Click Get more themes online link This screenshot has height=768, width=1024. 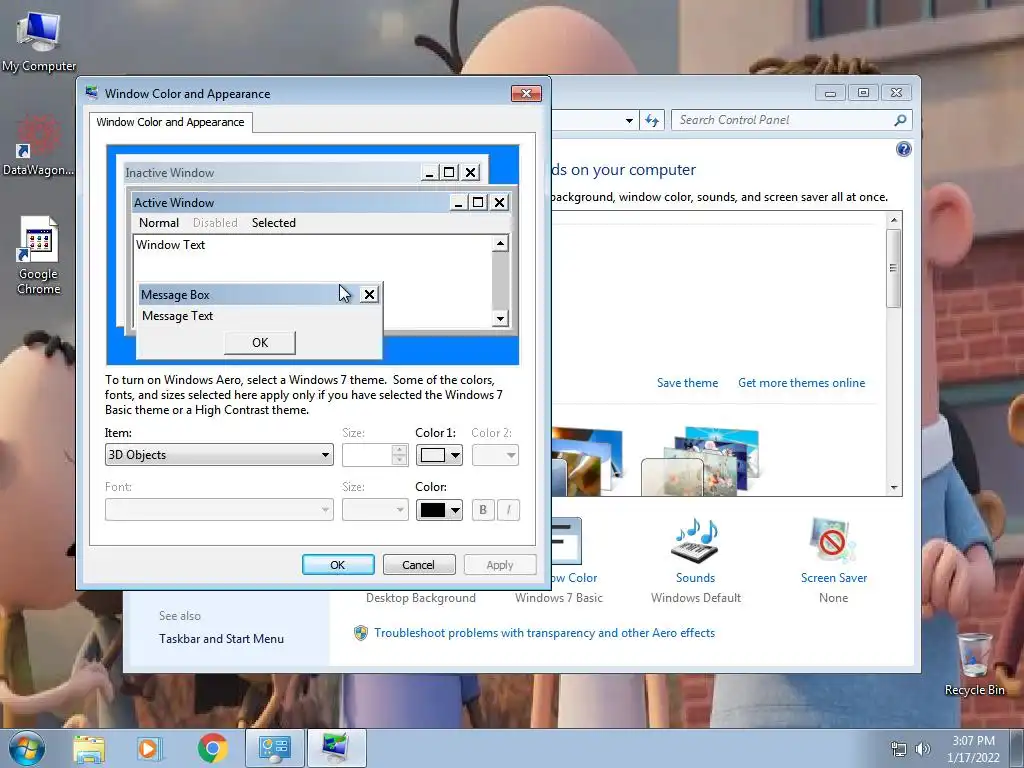point(801,383)
